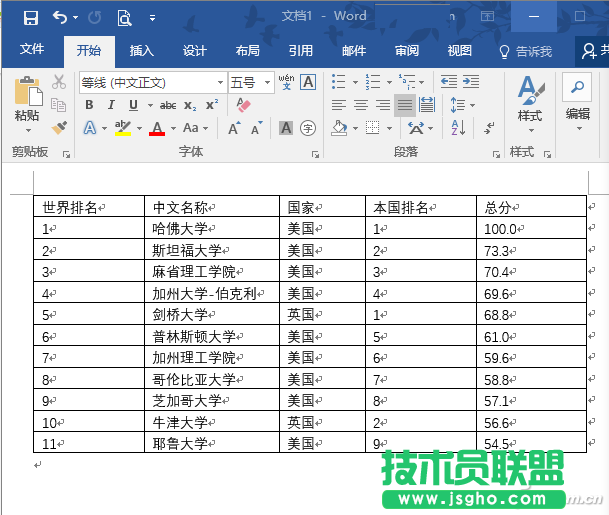Toggle Italic formatting
This screenshot has width=609, height=515.
(111, 105)
